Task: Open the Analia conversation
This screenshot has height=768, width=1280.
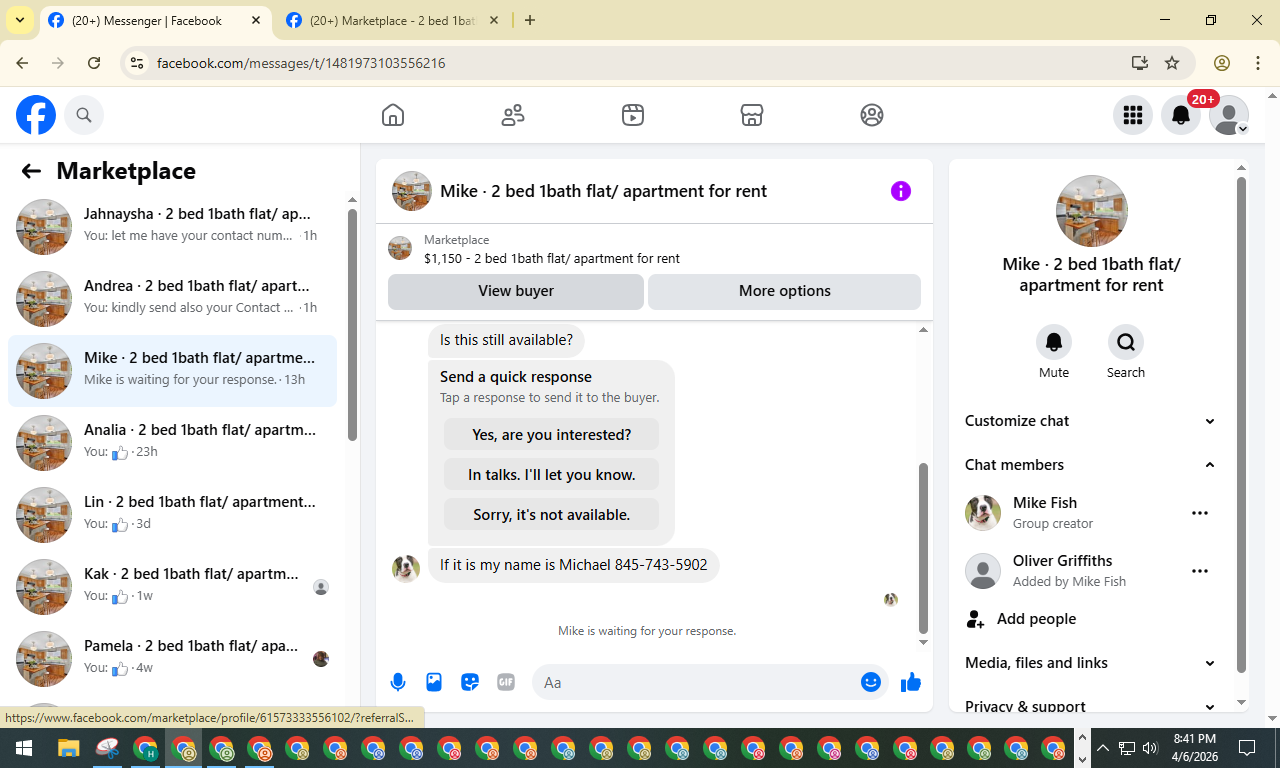Action: pyautogui.click(x=172, y=443)
